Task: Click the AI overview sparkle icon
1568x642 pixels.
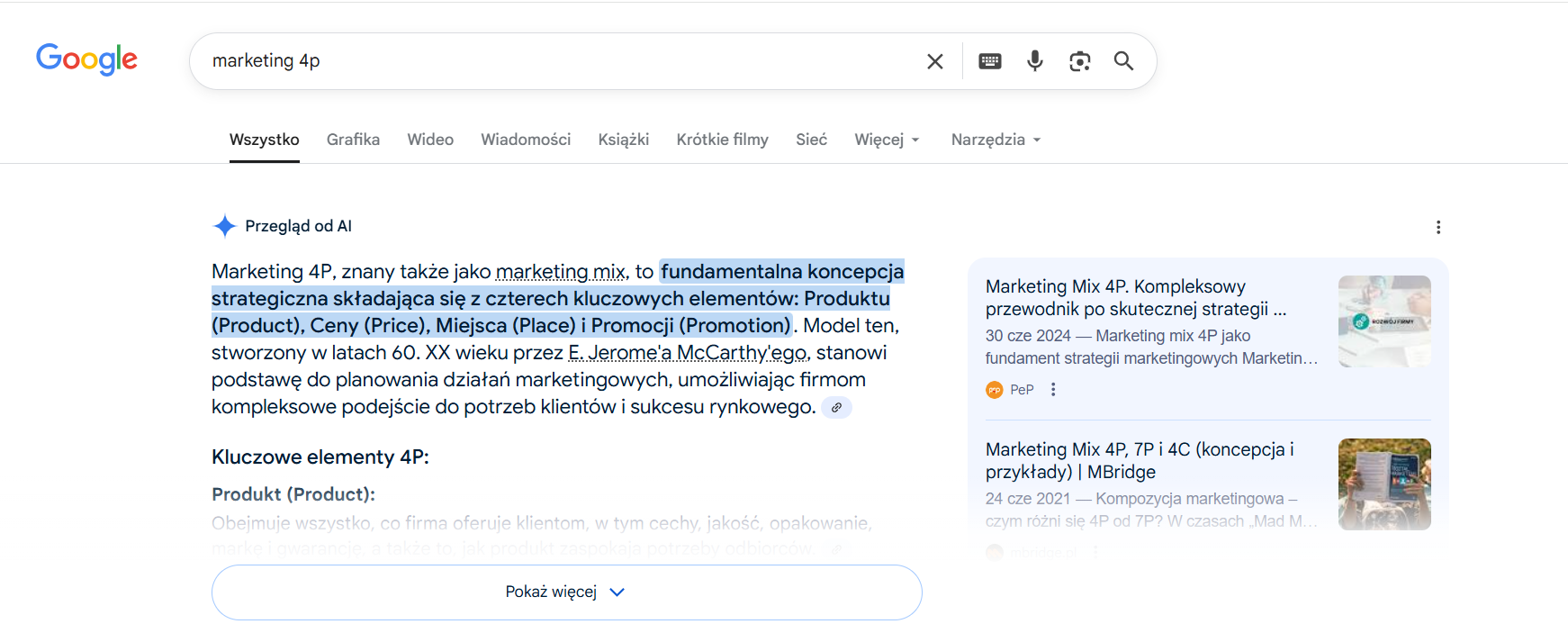Action: pyautogui.click(x=224, y=226)
